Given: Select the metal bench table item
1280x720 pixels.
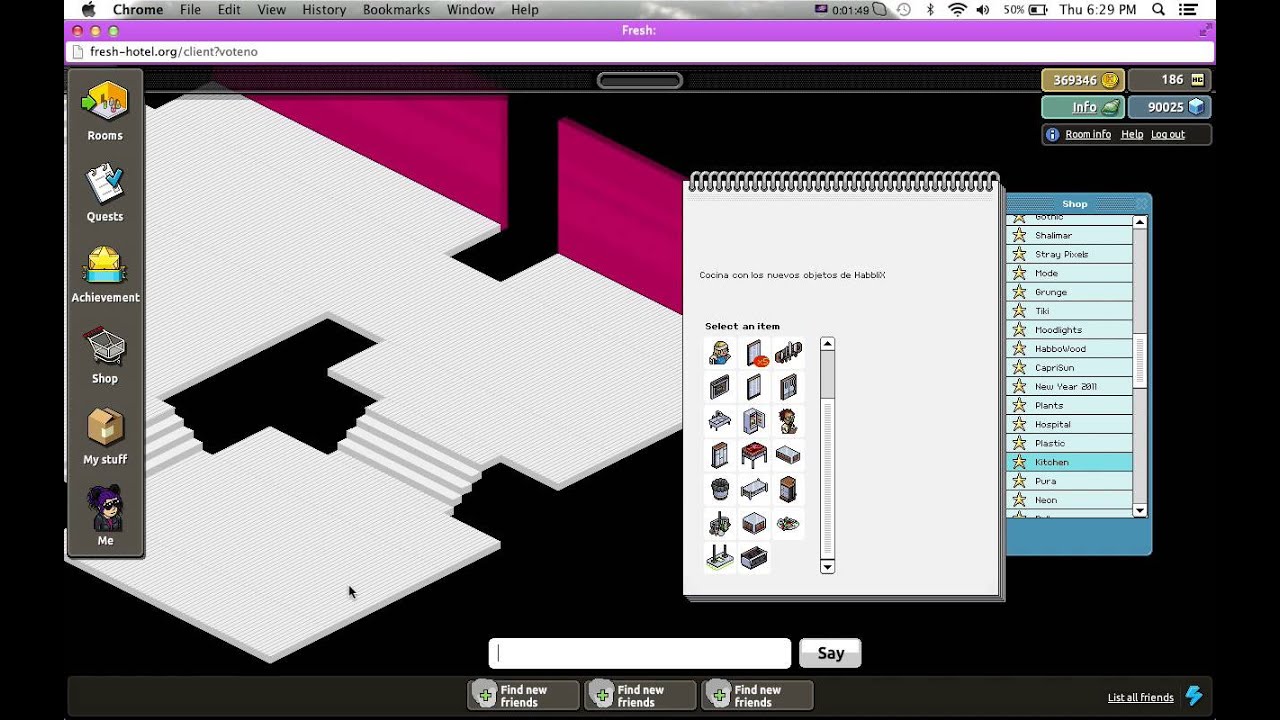Looking at the screenshot, I should point(754,489).
